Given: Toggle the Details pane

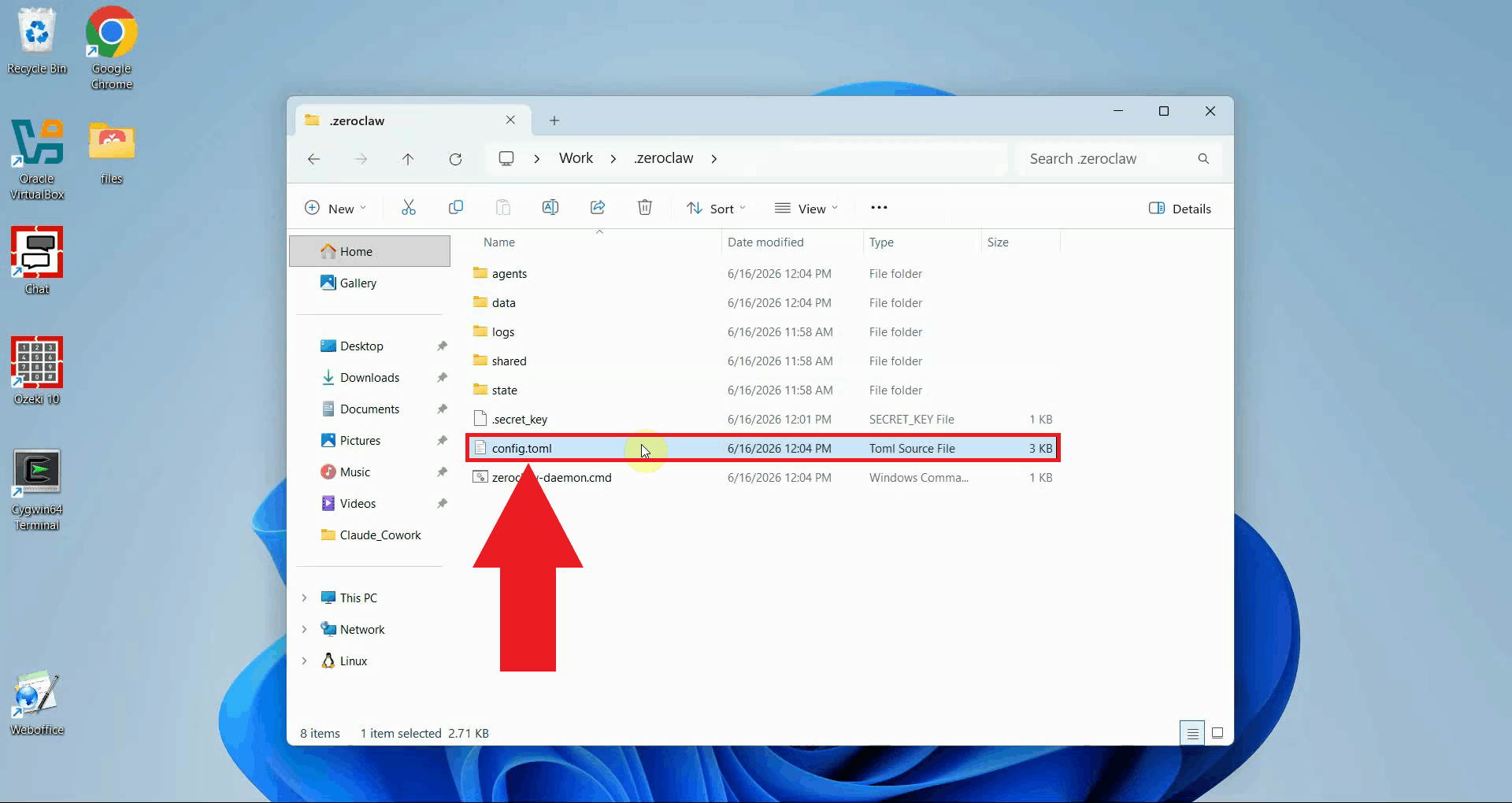Looking at the screenshot, I should point(1180,209).
